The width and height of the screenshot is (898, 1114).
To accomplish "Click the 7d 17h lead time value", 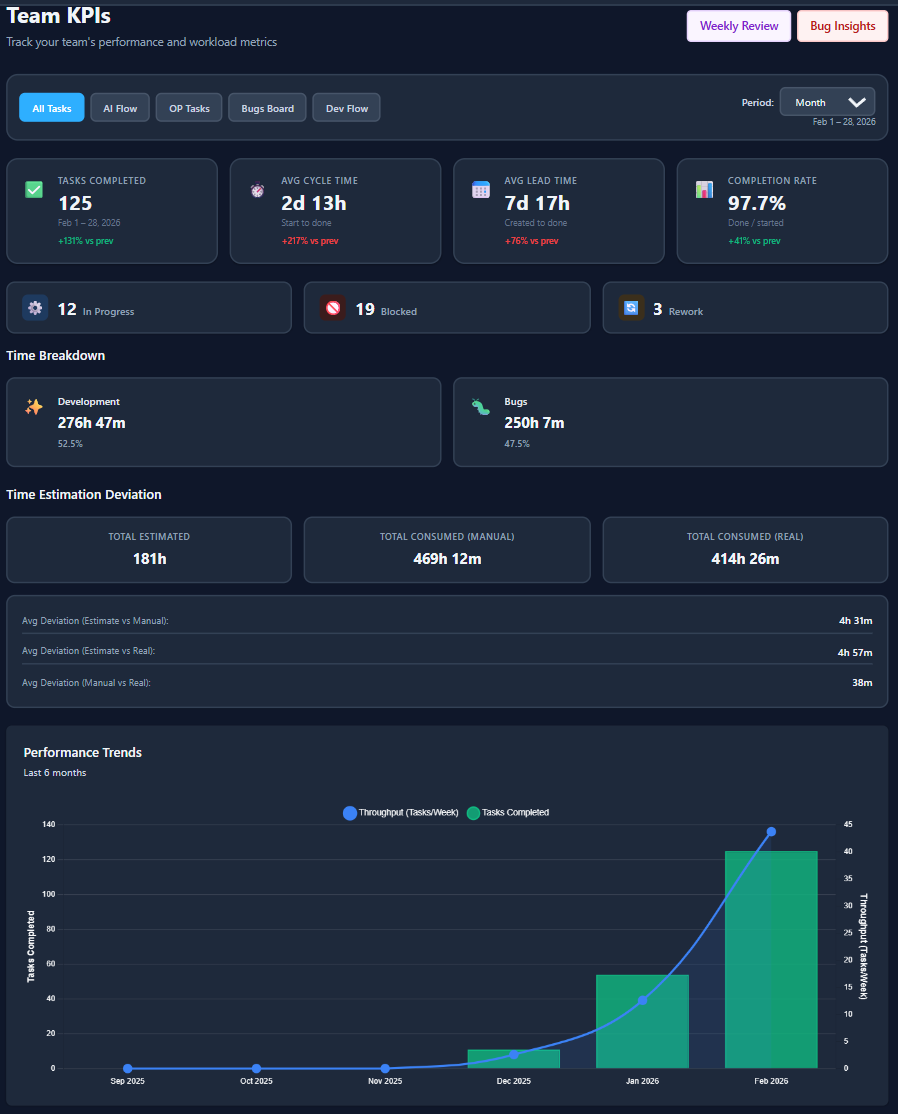I will (x=537, y=203).
